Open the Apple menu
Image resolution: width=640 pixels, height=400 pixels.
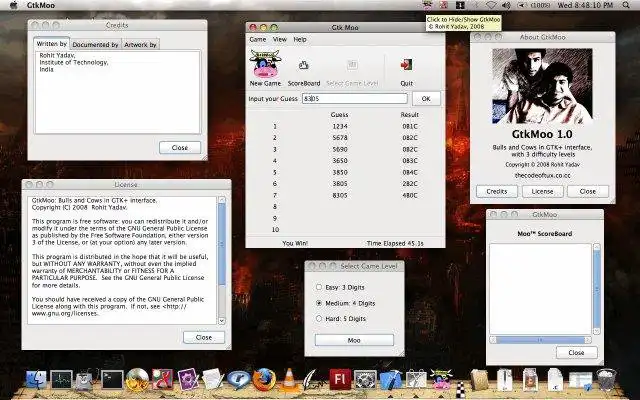(13, 5)
